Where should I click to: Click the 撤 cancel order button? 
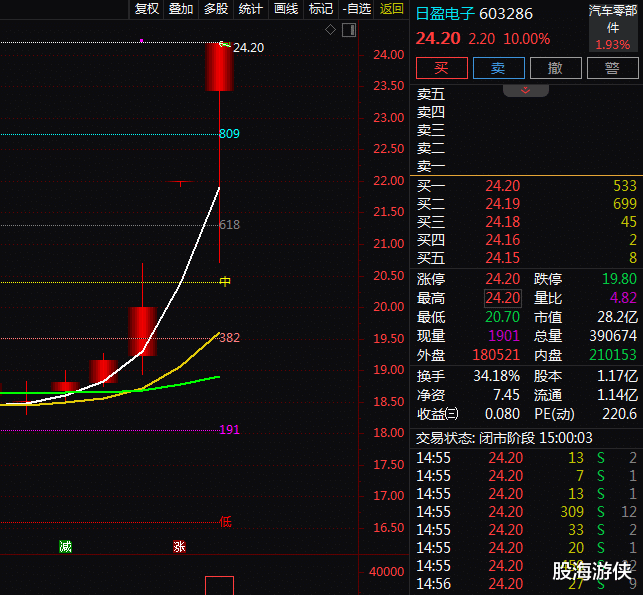pos(556,68)
